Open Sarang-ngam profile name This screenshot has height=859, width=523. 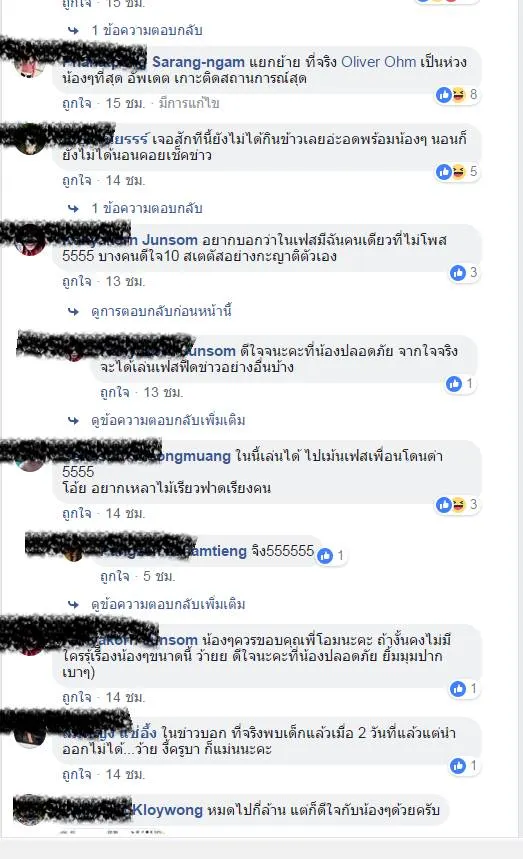[x=198, y=62]
